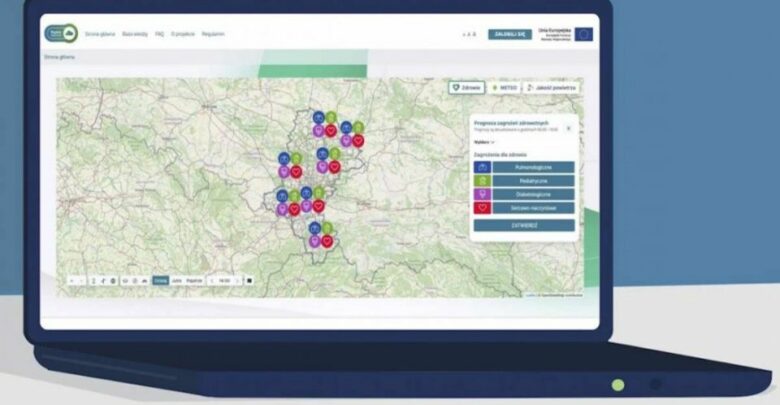Screen dimensions: 780x405
Task: Open the Regulamin page
Action: [213, 34]
